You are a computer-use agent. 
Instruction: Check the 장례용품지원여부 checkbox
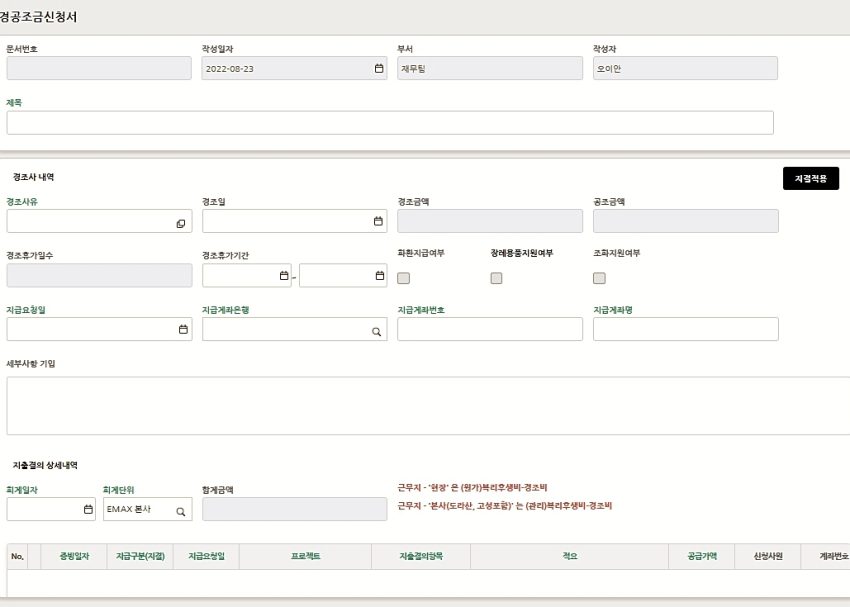pos(496,278)
